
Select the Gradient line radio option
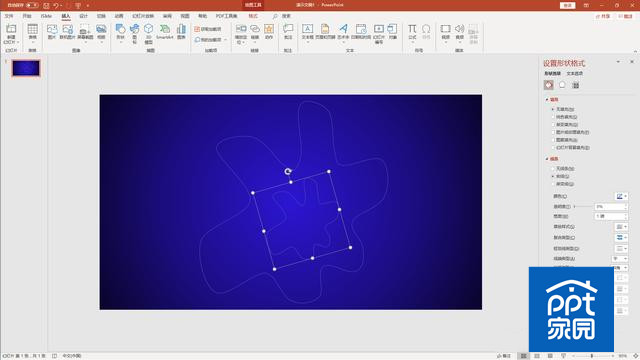pyautogui.click(x=563, y=184)
